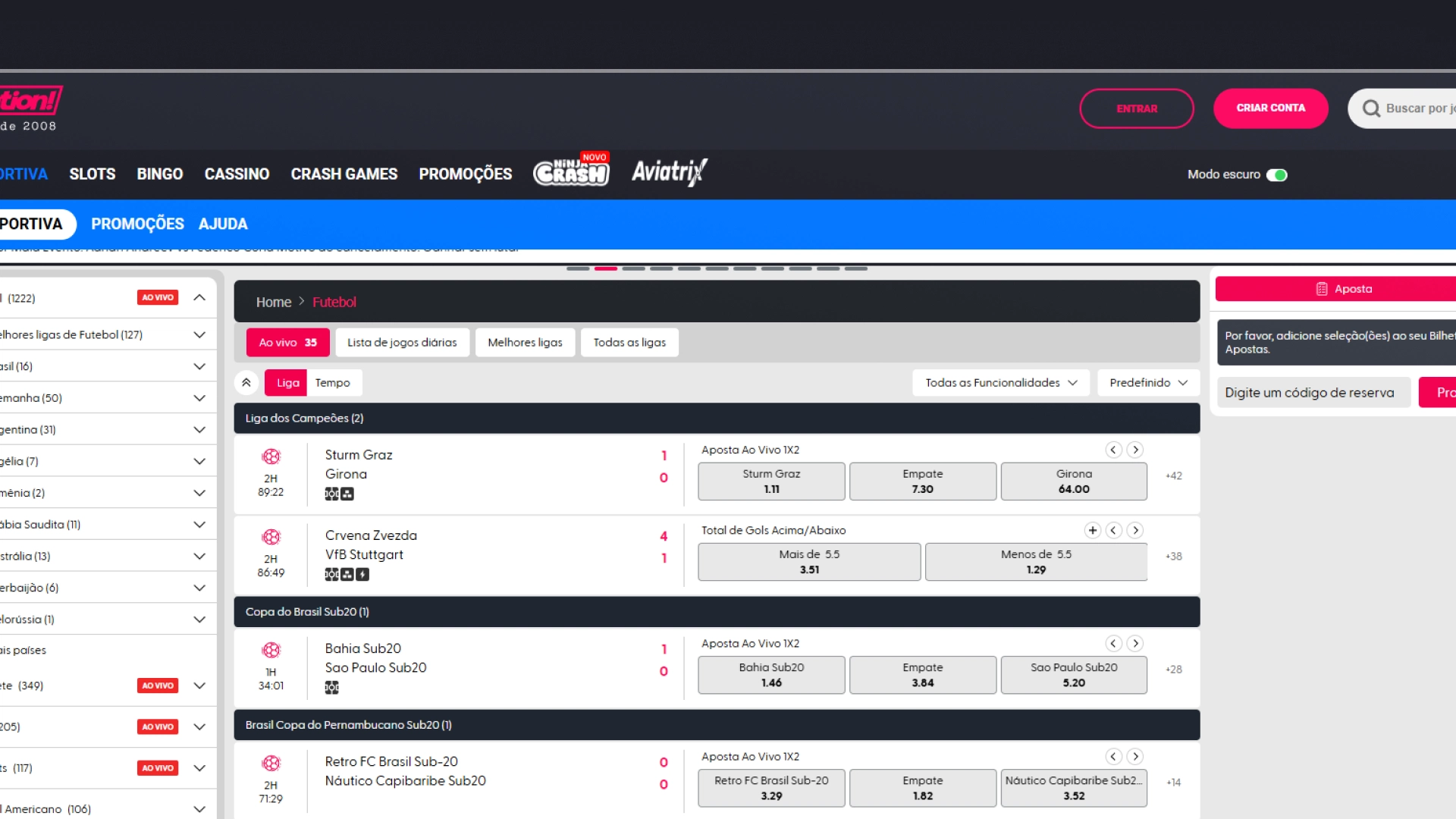Click soccer ball icon for Retro FC match
The height and width of the screenshot is (819, 1456).
271,763
